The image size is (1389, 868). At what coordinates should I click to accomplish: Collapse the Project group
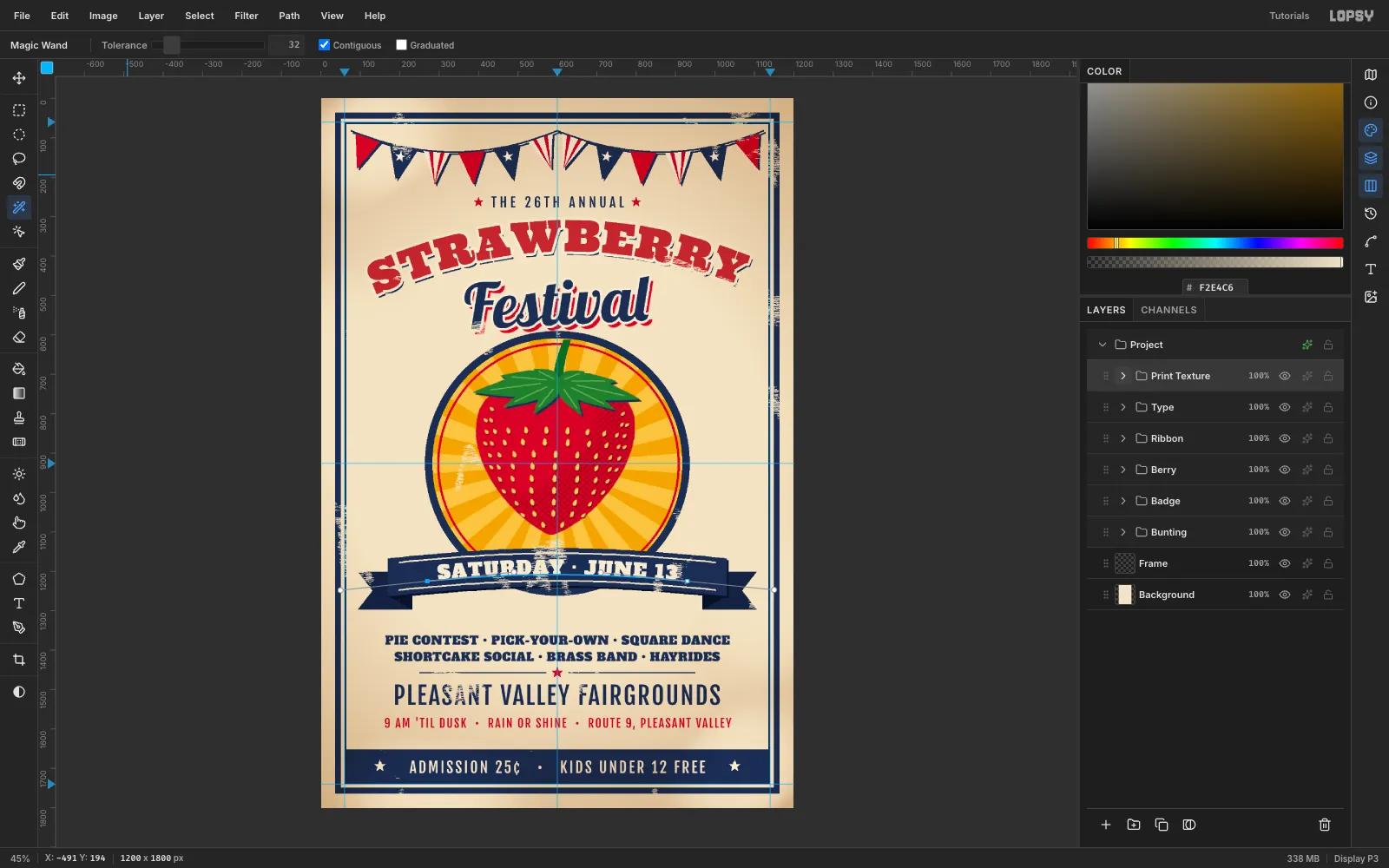coord(1103,345)
